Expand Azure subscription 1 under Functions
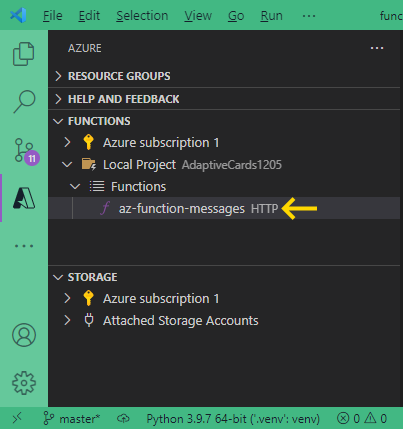Screen dimensions: 403x429 tap(67, 142)
